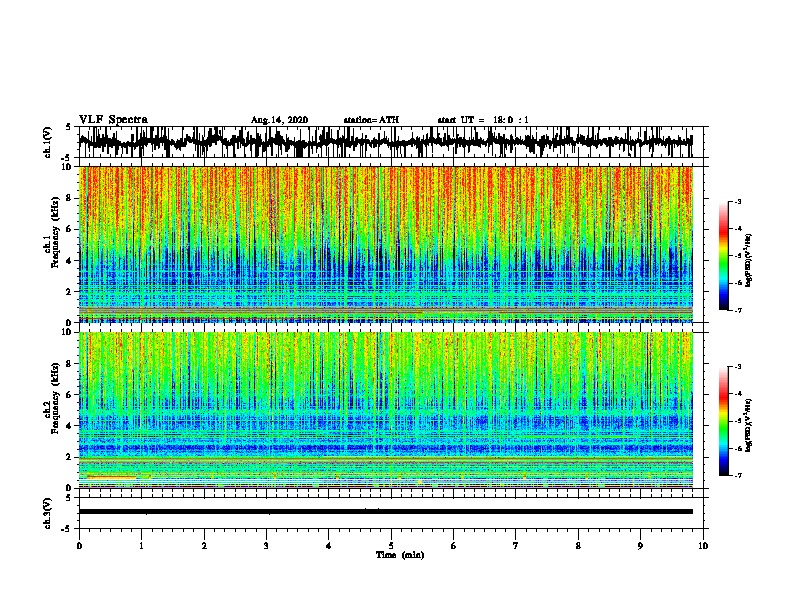This screenshot has width=792, height=612.
Task: Click time axis tick label 8
Action: tap(578, 545)
